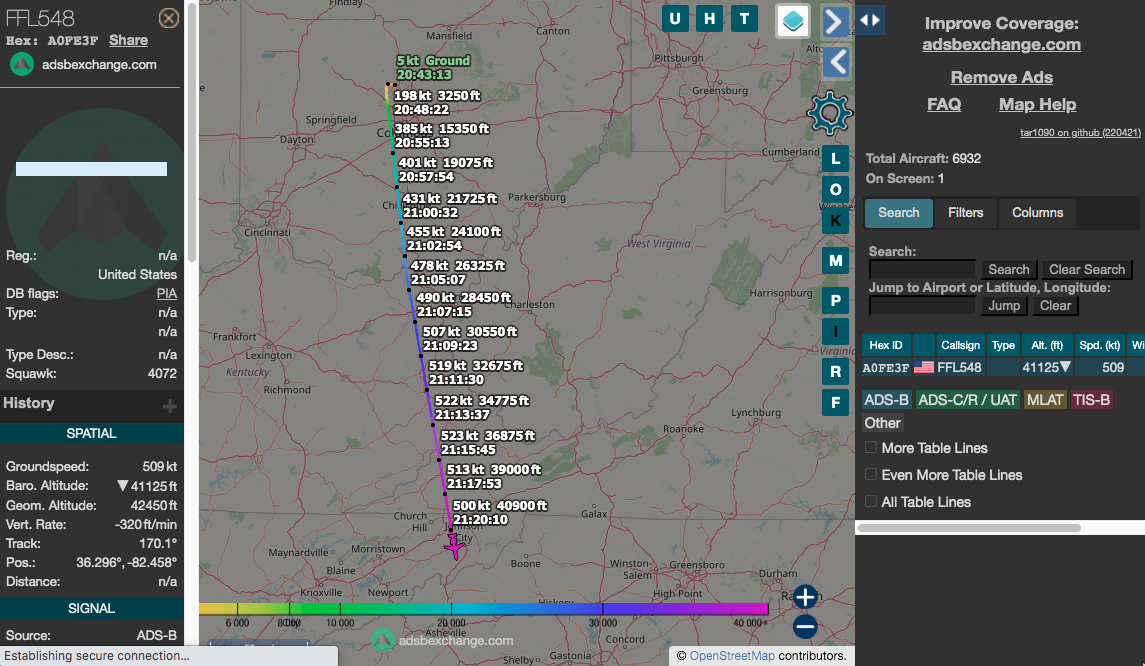
Task: Open the Share link
Action: (x=129, y=40)
